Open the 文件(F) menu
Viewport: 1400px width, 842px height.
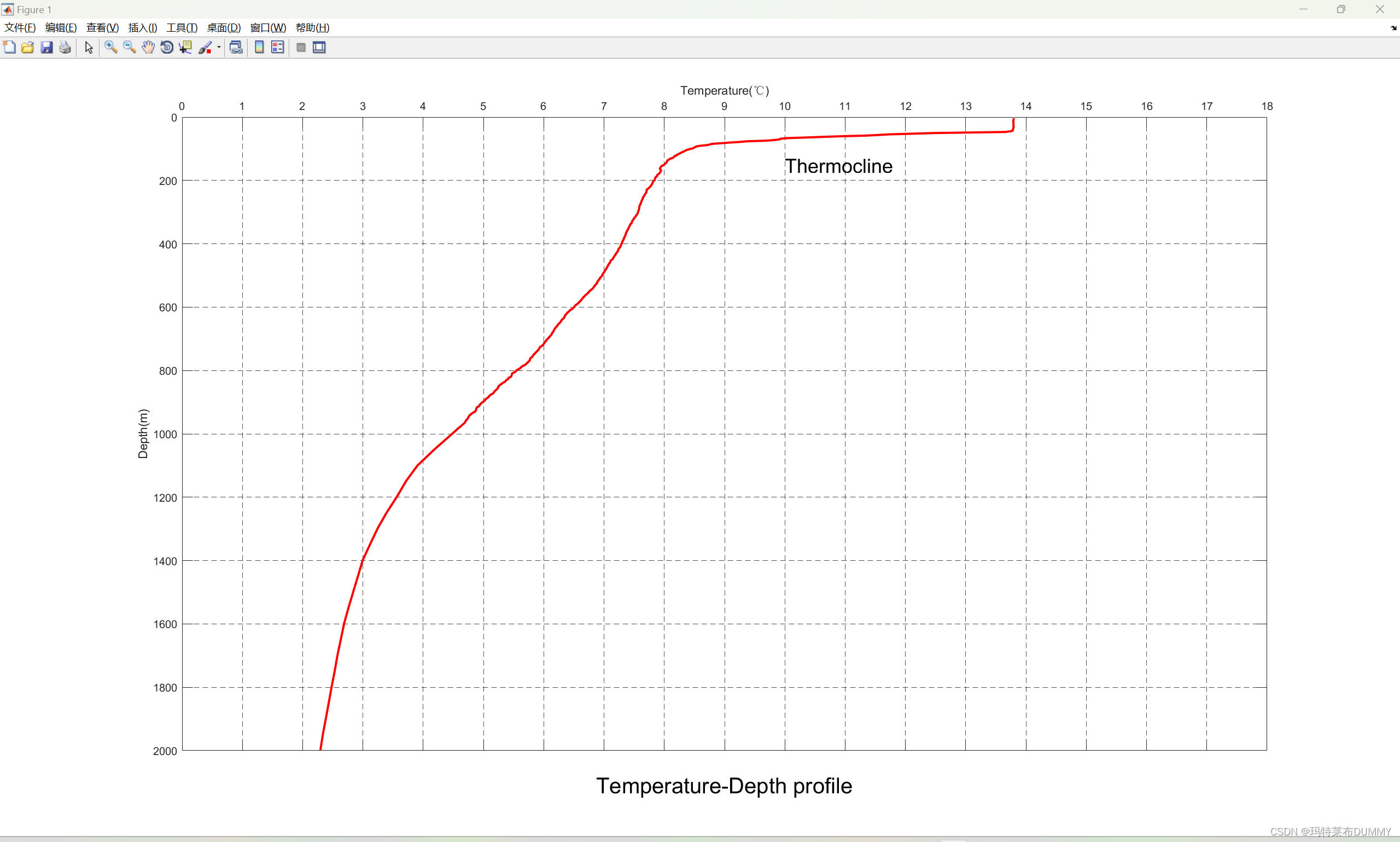20,28
